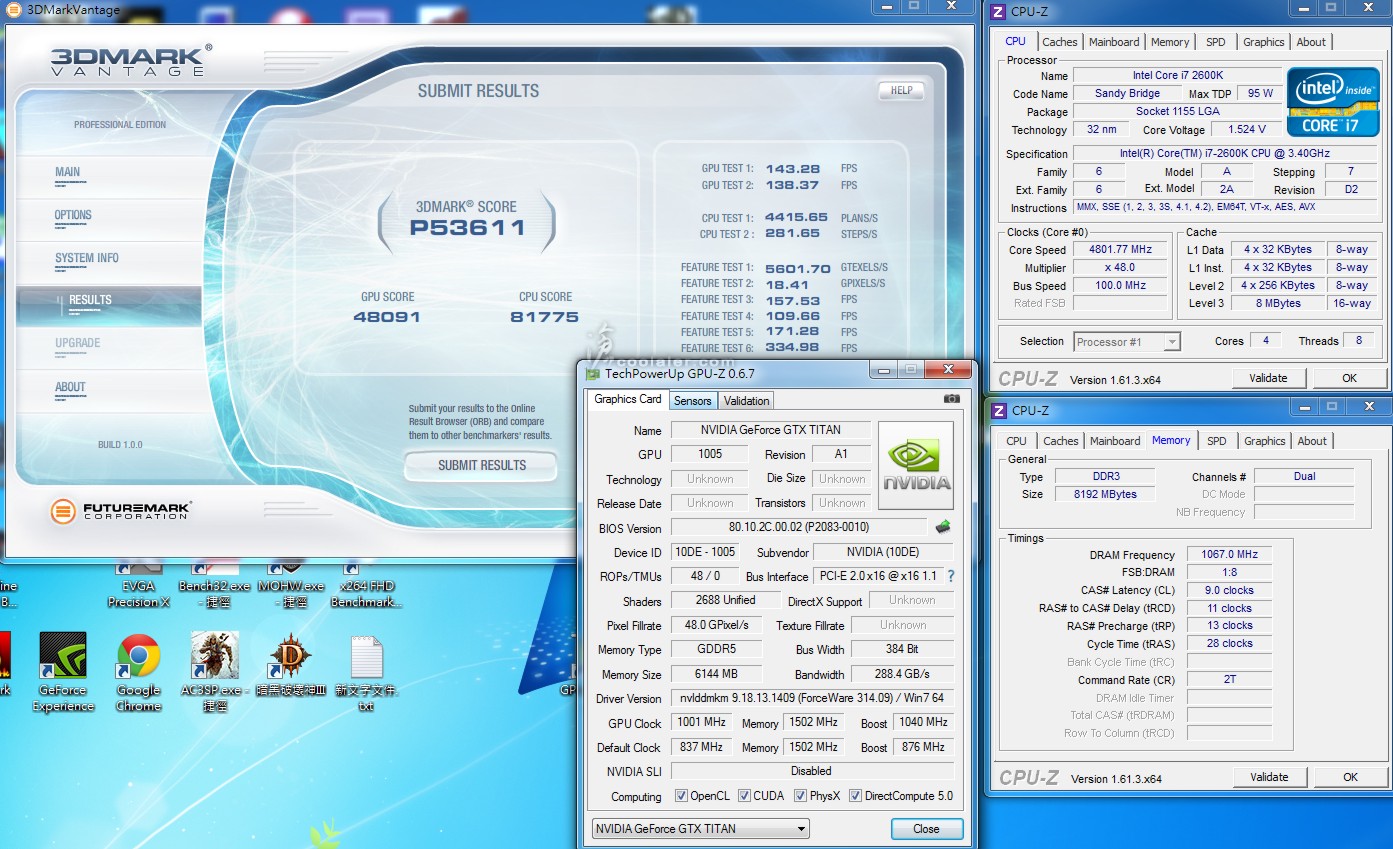Click the Futuremark Corporation logo
1393x849 pixels.
(120, 512)
